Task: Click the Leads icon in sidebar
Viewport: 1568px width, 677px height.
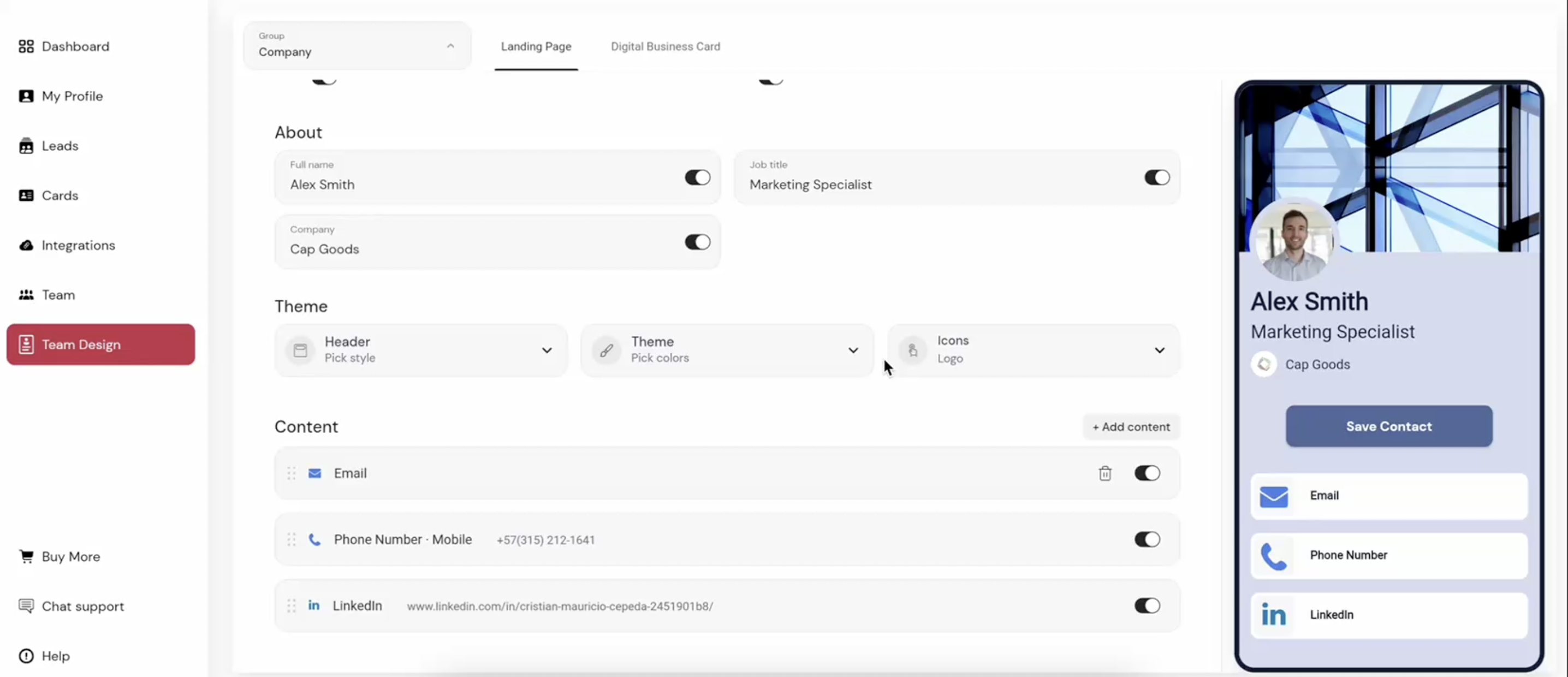Action: point(26,146)
